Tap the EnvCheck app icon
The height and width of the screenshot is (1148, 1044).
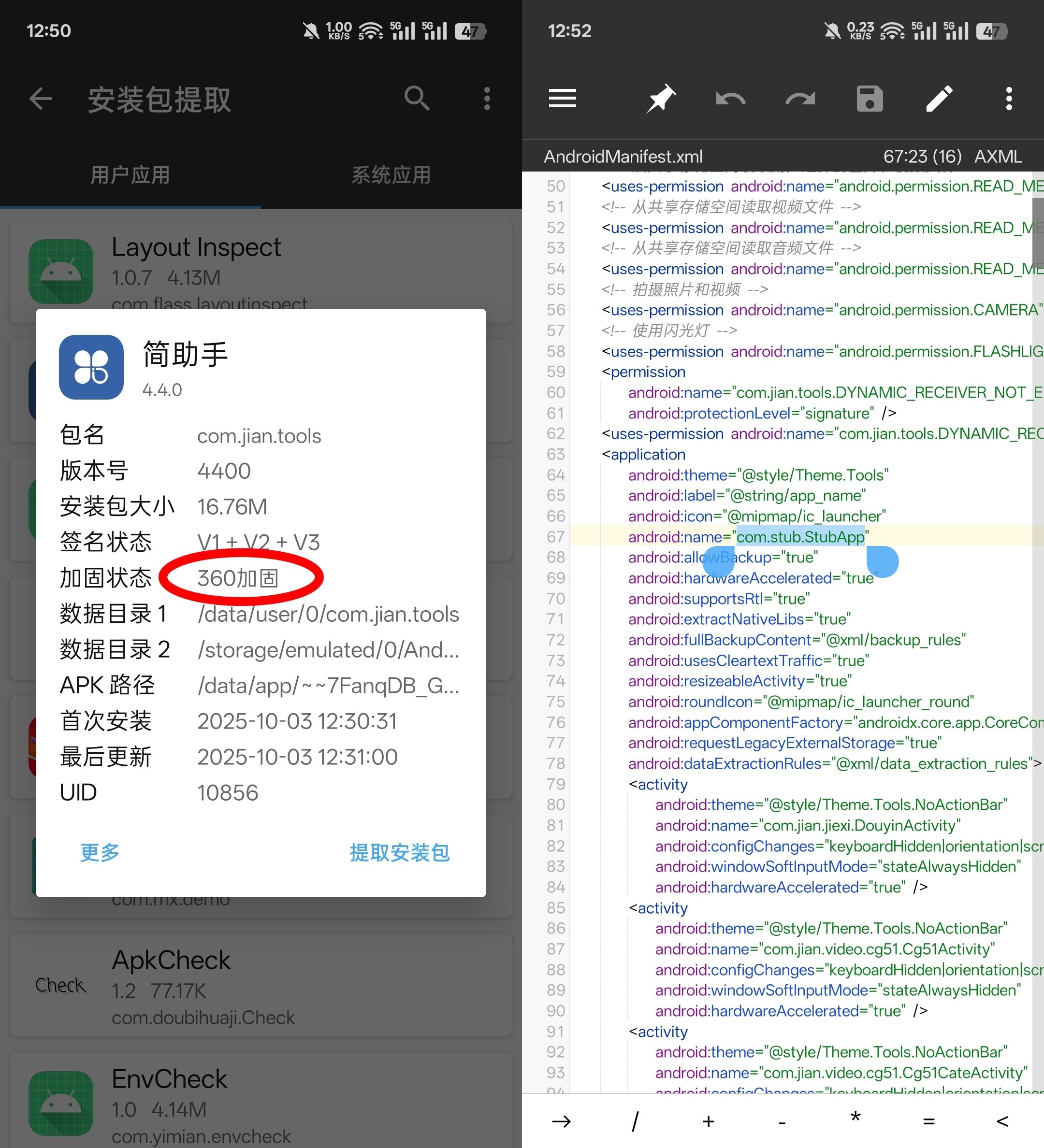tap(61, 1103)
